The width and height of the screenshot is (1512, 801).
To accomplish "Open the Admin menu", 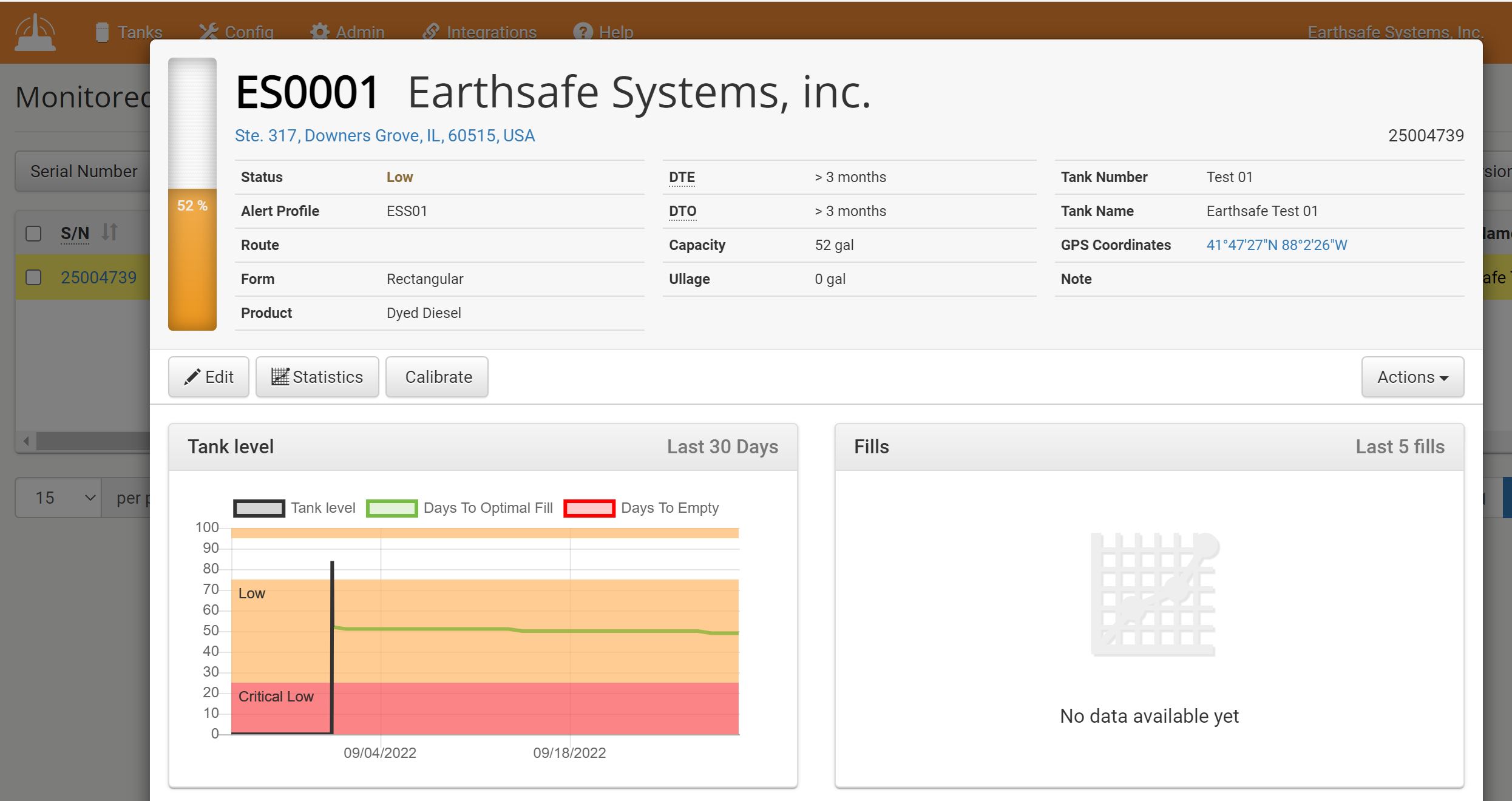I will coord(347,32).
